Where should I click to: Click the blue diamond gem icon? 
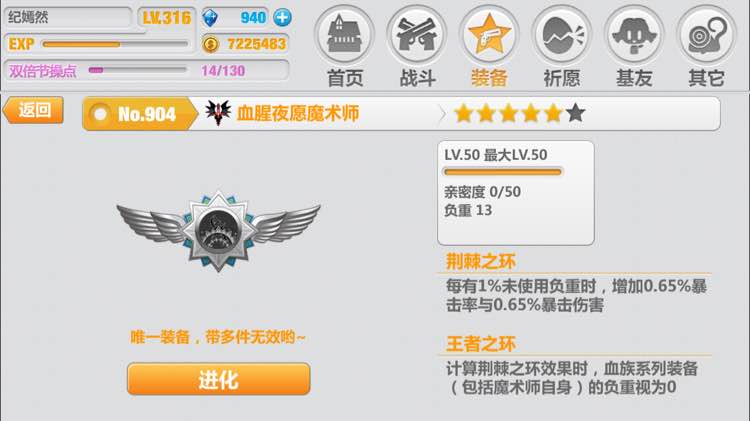pos(210,18)
